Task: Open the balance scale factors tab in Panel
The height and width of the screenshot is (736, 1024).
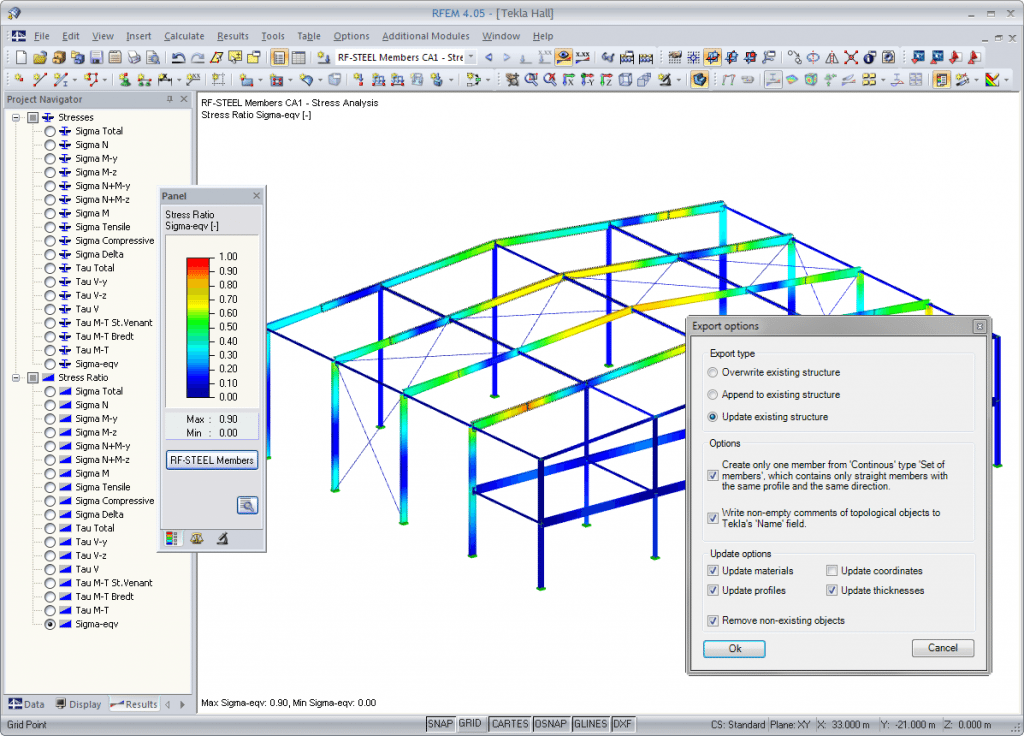Action: pos(197,539)
